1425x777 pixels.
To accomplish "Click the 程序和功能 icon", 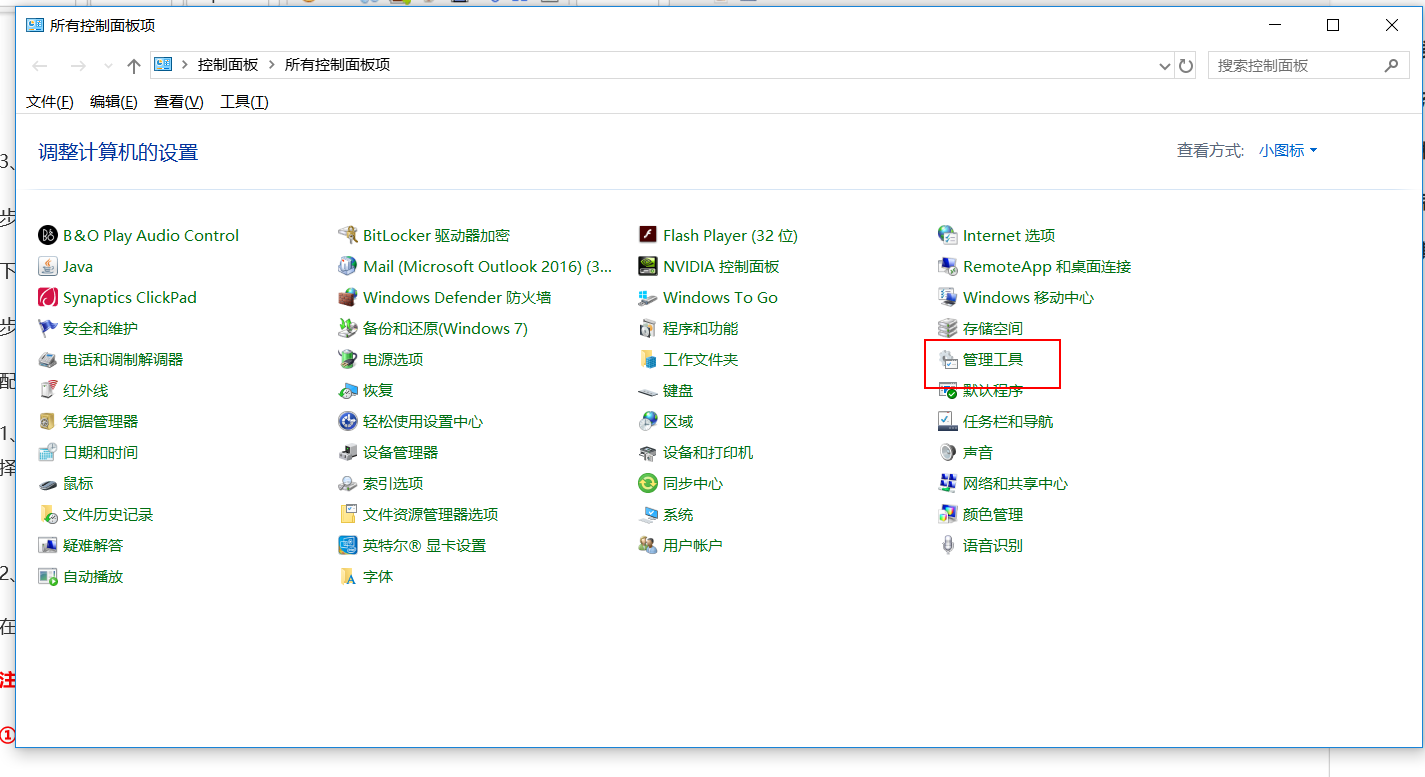I will 647,329.
